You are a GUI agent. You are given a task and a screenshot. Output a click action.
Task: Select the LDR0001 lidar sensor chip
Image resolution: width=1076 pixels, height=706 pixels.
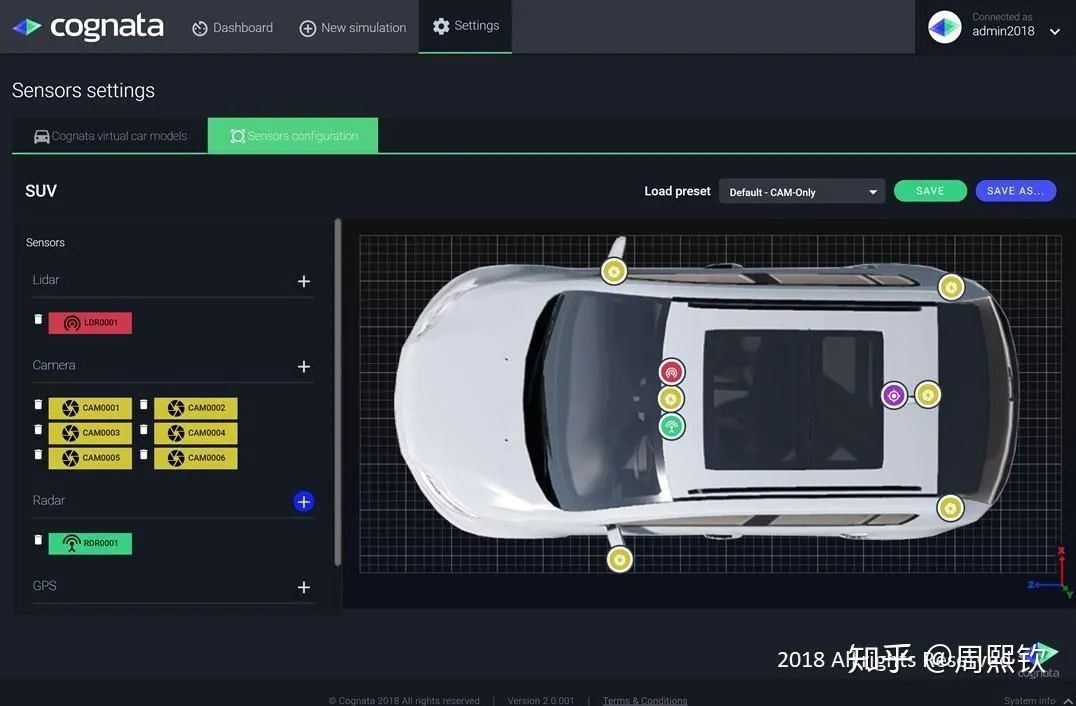90,322
